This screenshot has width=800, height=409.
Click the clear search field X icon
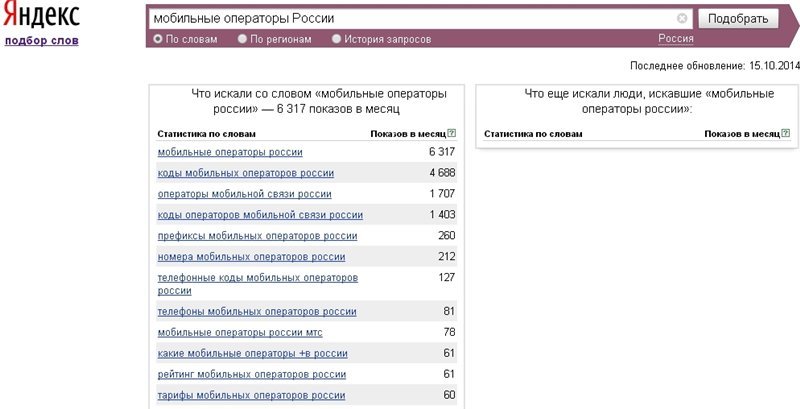(682, 18)
